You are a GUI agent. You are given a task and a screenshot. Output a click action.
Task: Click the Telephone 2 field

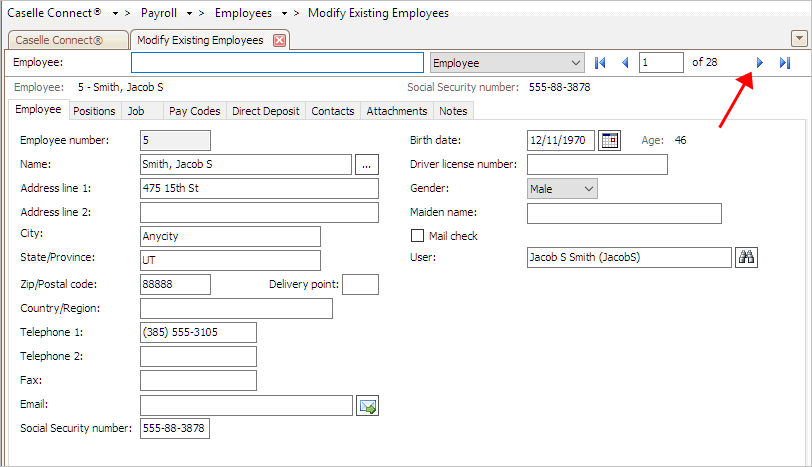(x=198, y=357)
